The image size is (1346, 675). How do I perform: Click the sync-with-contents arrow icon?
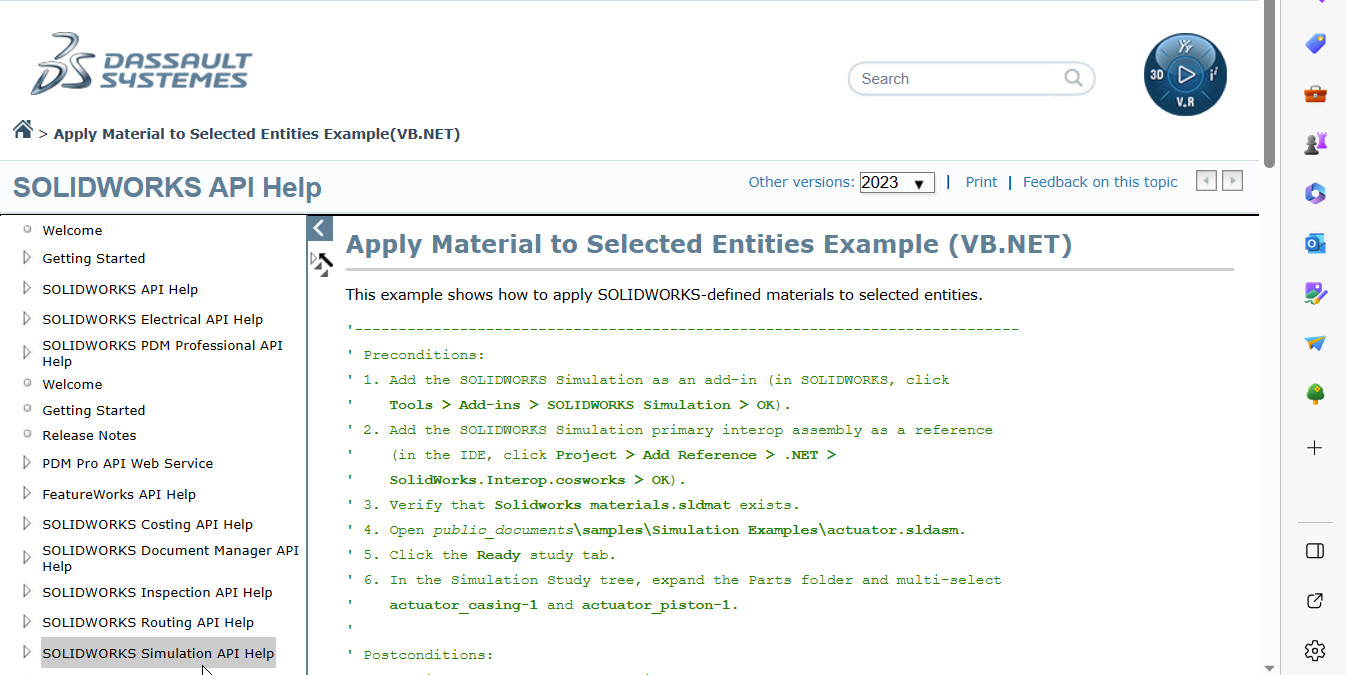coord(322,265)
